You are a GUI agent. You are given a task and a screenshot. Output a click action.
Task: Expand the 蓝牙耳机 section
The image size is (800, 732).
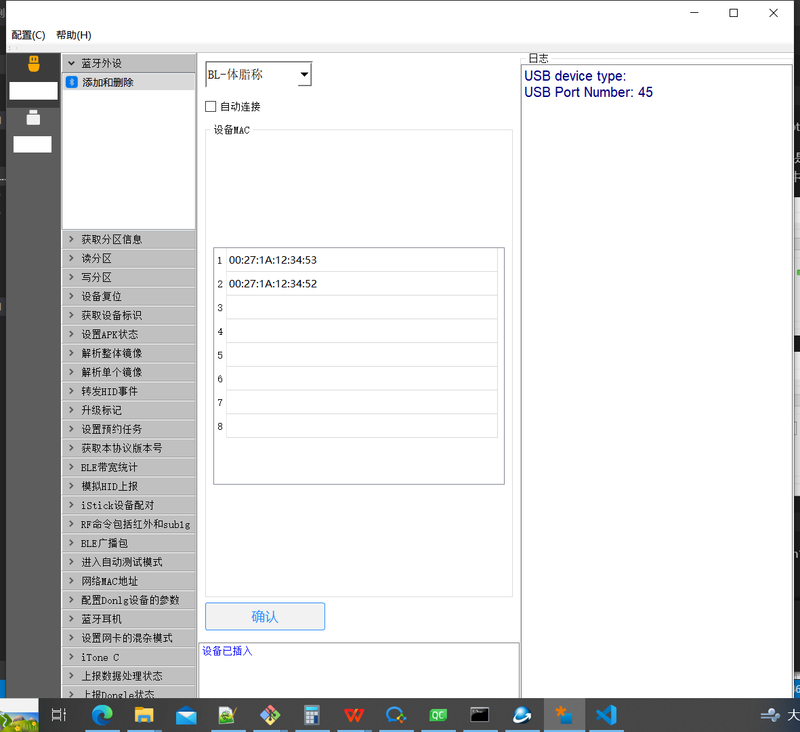pyautogui.click(x=129, y=619)
